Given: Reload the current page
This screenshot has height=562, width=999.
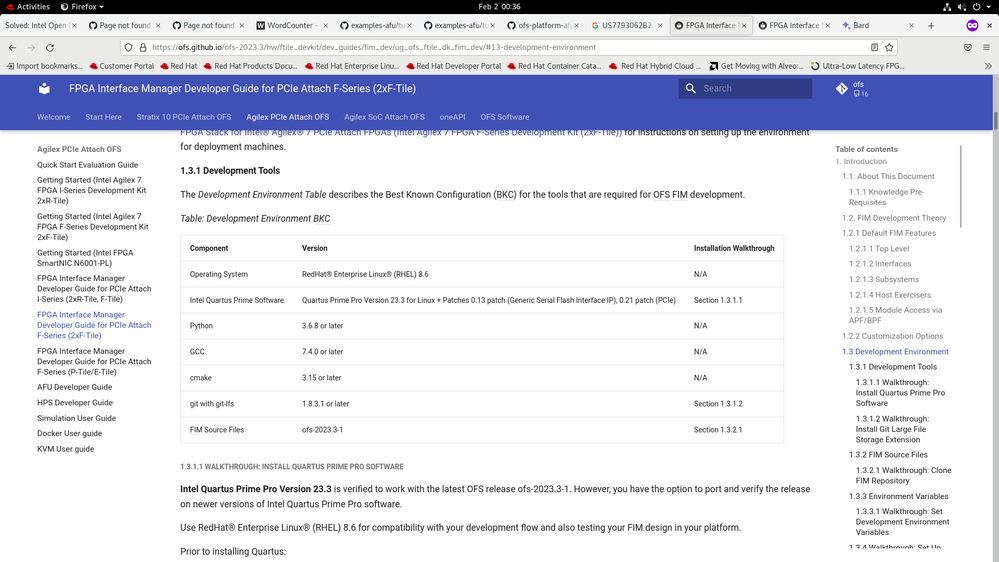Looking at the screenshot, I should (x=50, y=47).
